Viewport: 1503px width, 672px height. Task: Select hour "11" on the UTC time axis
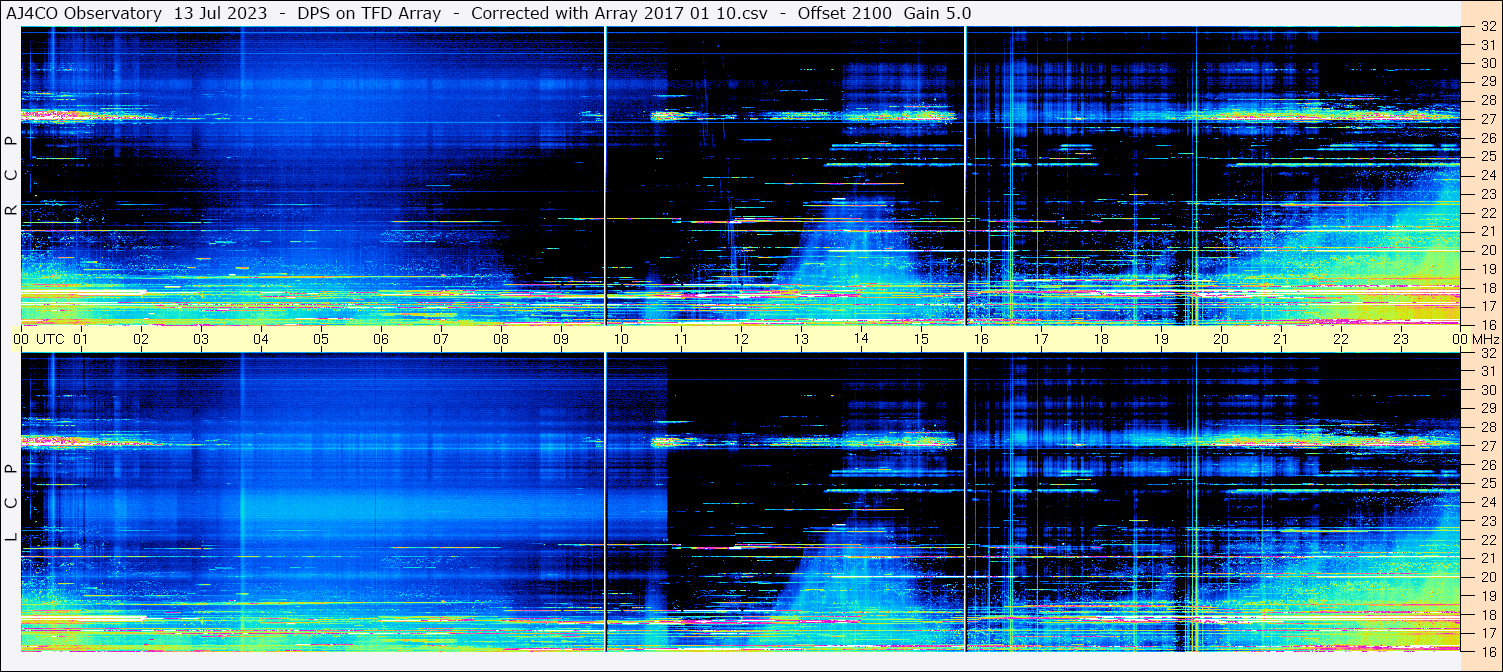coord(681,339)
